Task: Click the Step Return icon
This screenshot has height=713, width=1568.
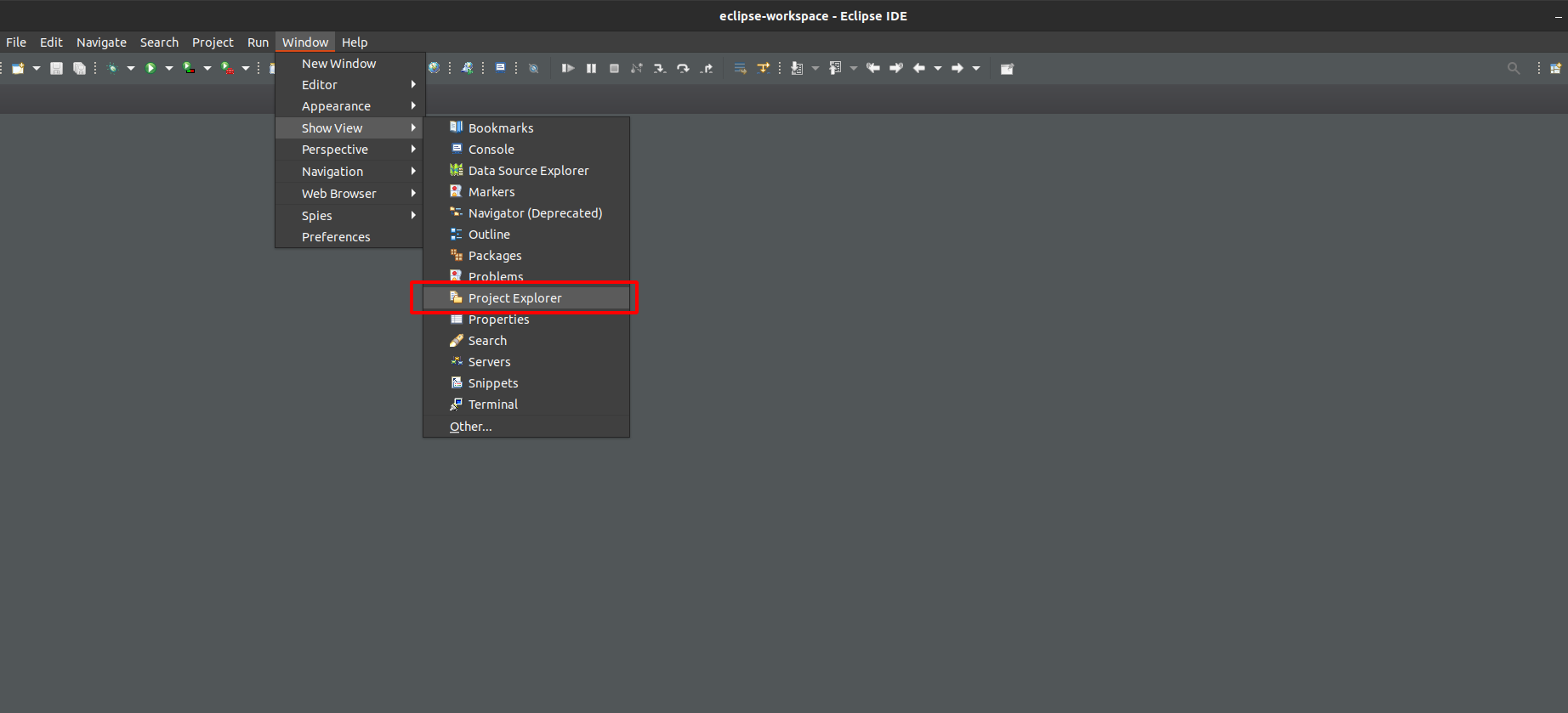Action: tap(706, 68)
